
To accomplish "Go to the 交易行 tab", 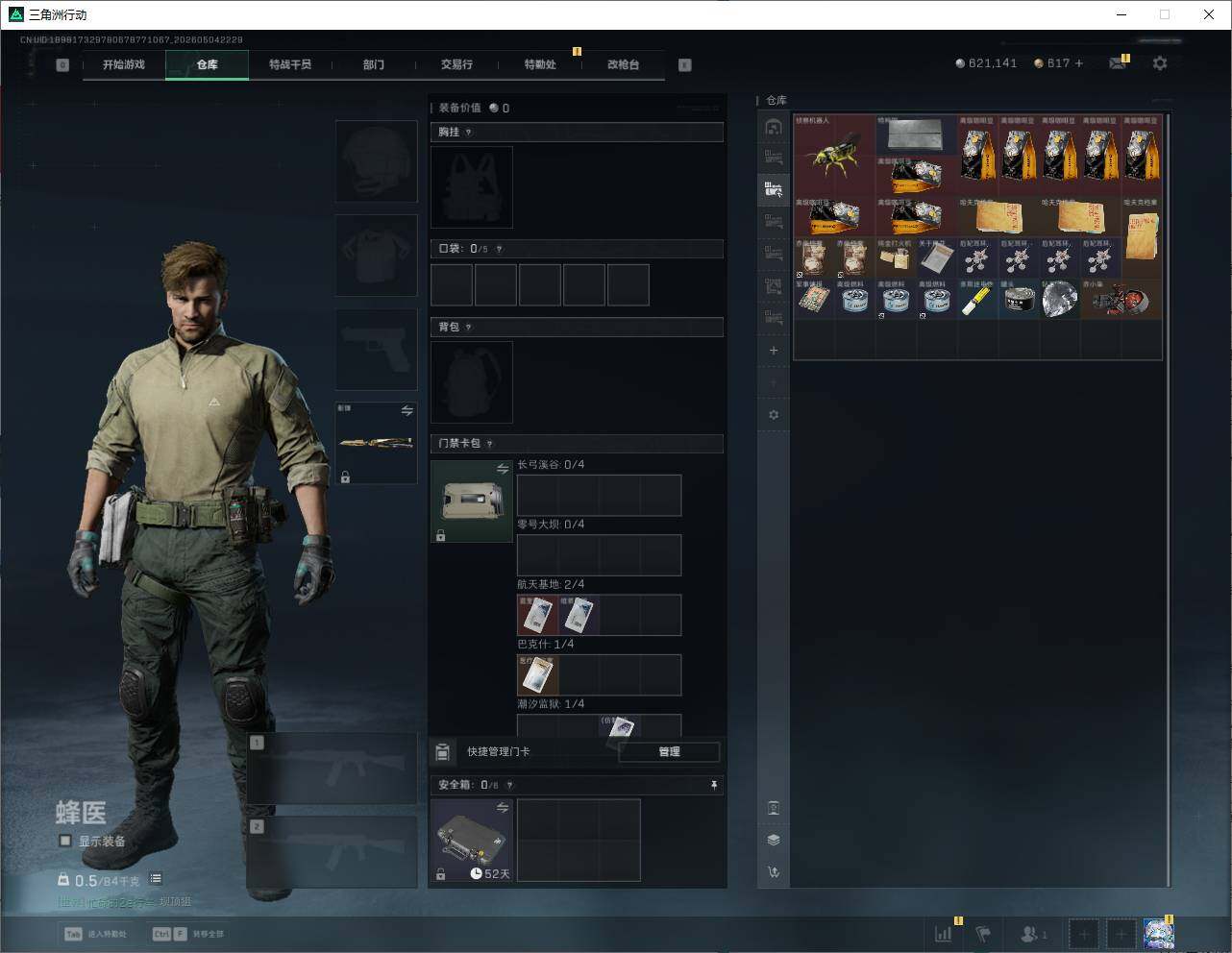I will 456,64.
